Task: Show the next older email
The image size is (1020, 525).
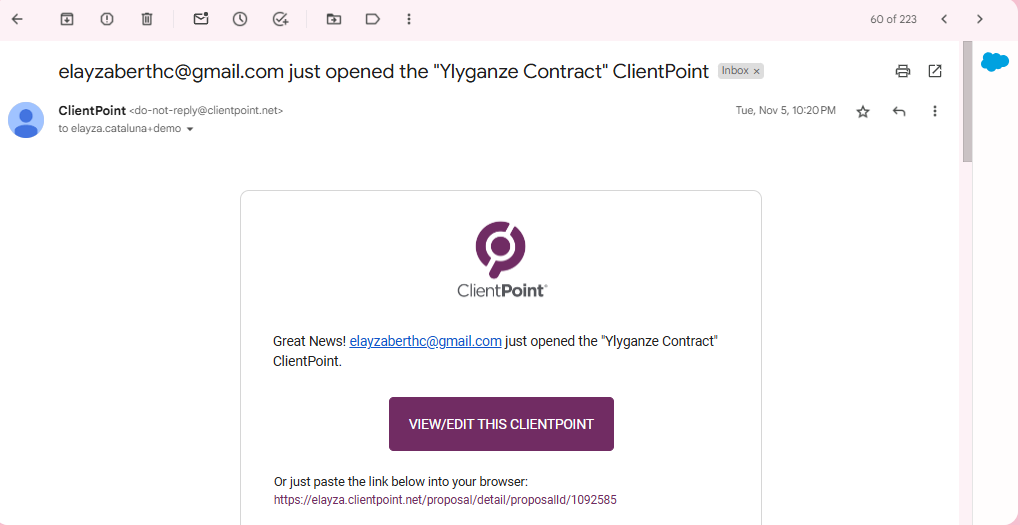Action: pyautogui.click(x=980, y=20)
